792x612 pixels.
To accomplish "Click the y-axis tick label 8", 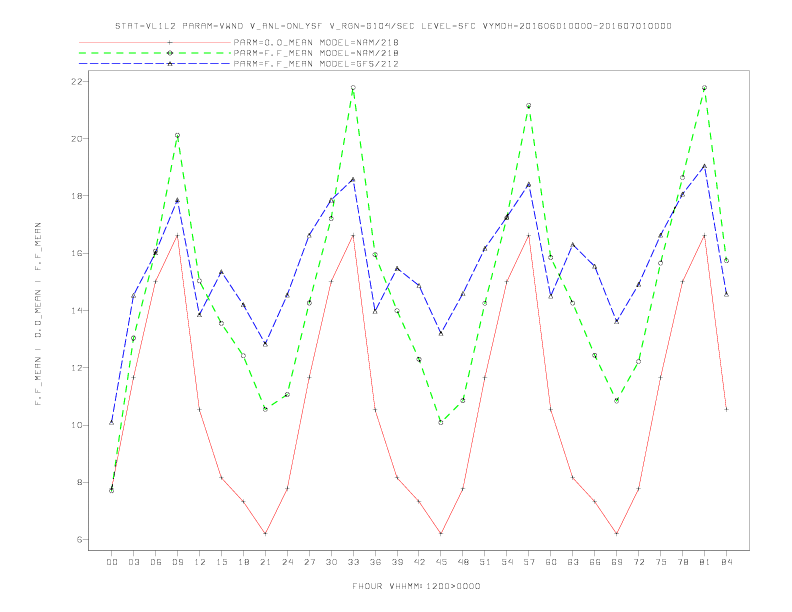I will (81, 483).
